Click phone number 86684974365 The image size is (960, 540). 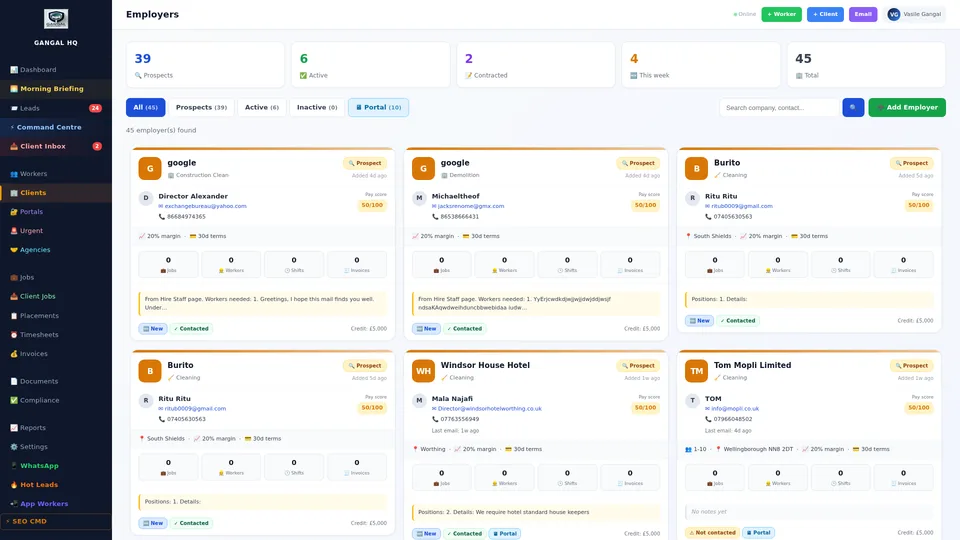[186, 217]
